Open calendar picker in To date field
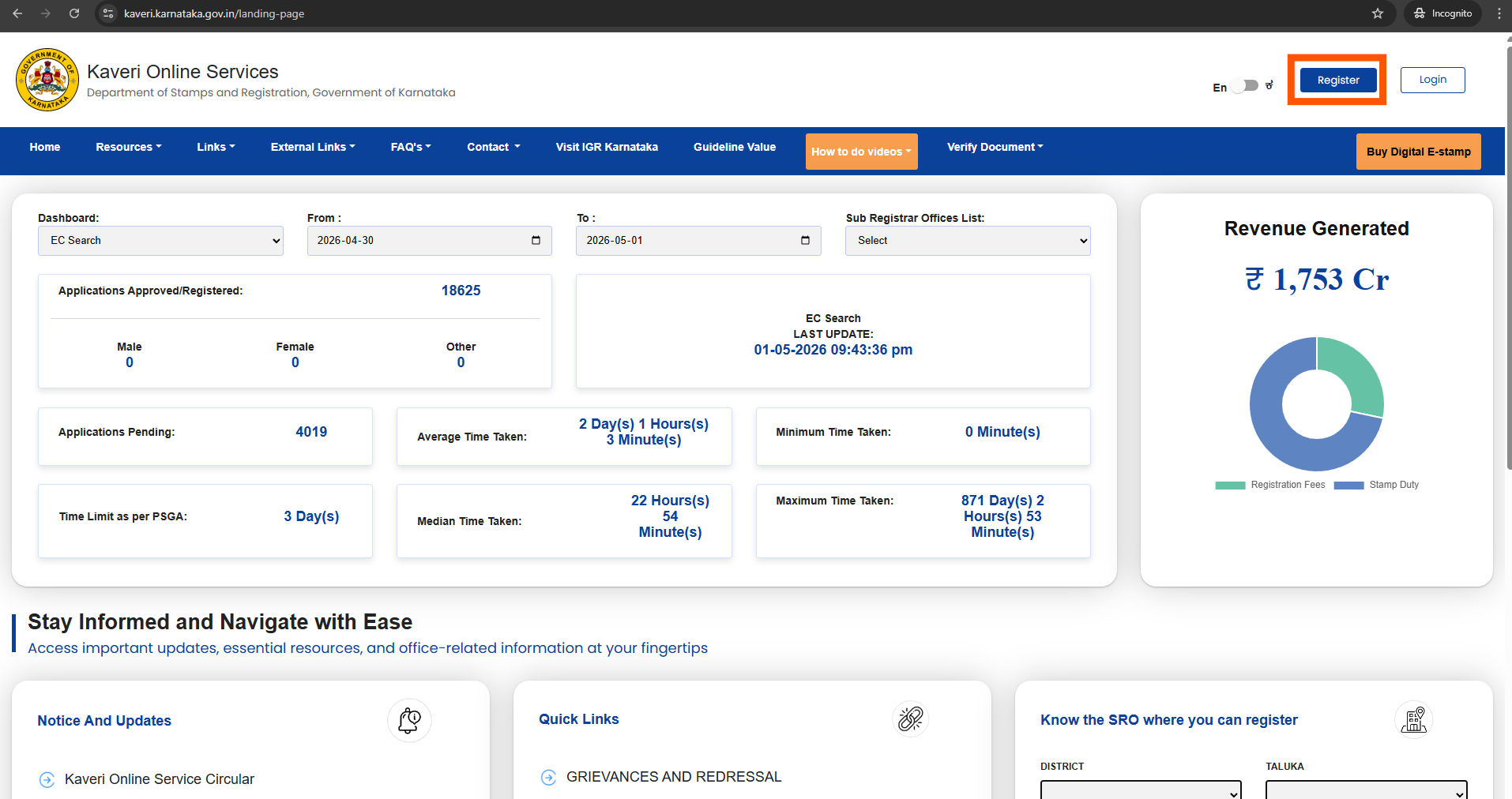Viewport: 1512px width, 799px height. click(x=805, y=240)
